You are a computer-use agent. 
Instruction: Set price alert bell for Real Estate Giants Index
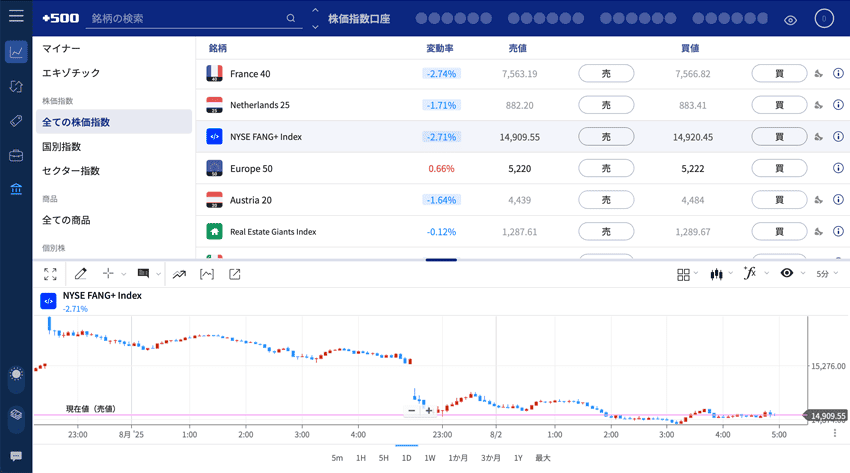pos(819,231)
